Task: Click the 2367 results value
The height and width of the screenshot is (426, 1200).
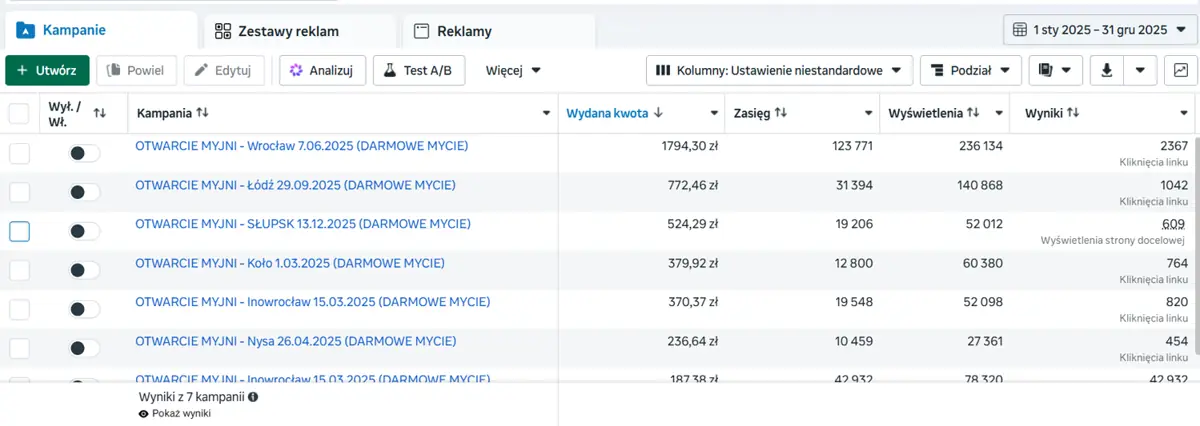Action: 1174,146
